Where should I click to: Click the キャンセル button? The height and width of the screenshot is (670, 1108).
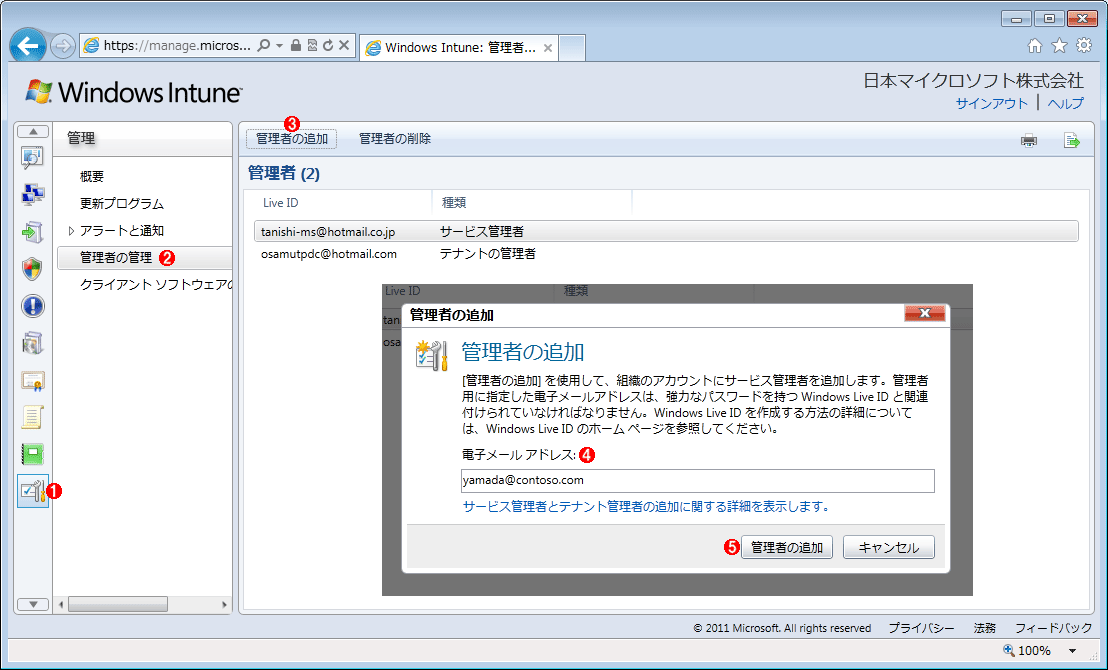[889, 547]
